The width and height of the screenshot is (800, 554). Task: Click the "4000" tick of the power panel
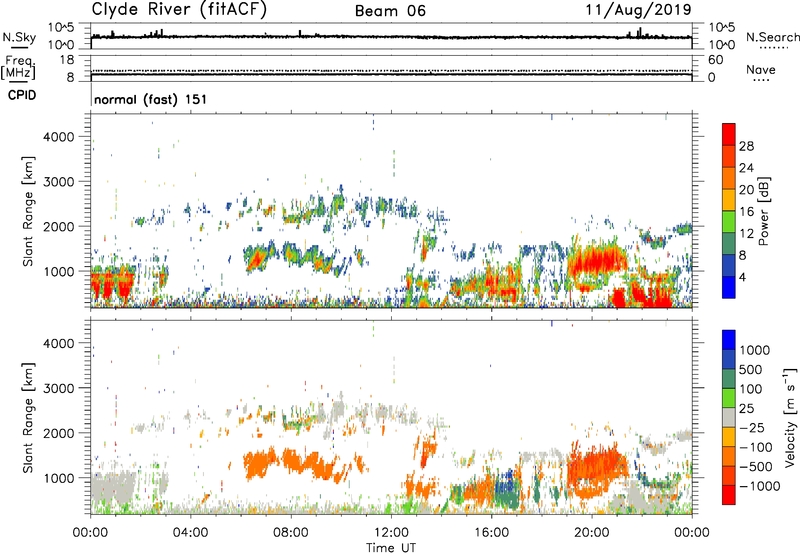[x=59, y=137]
